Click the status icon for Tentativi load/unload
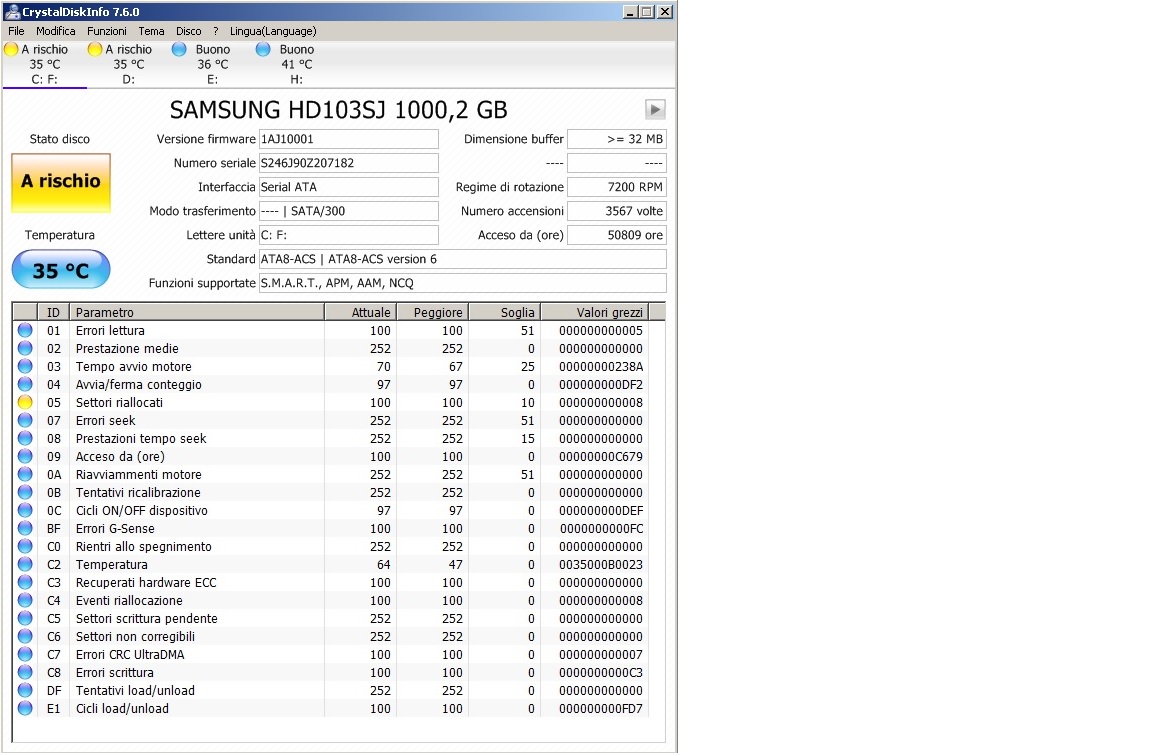 pos(25,691)
